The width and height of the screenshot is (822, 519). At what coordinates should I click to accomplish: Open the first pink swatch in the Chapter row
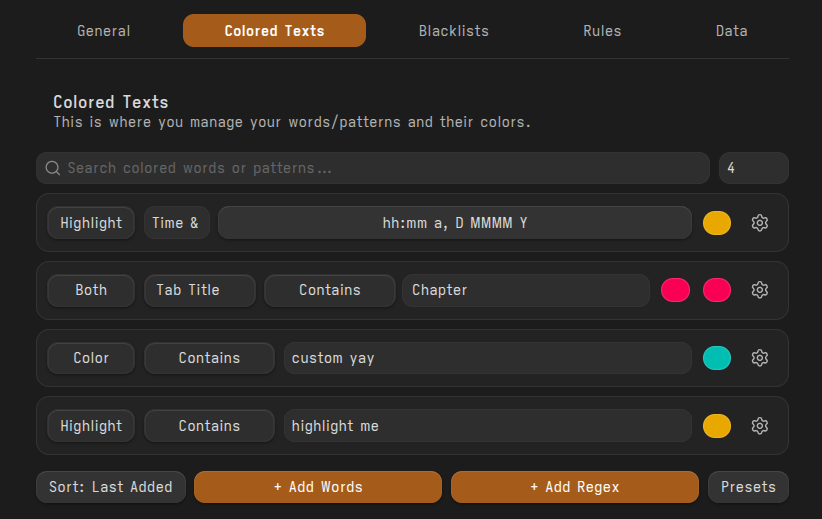675,290
